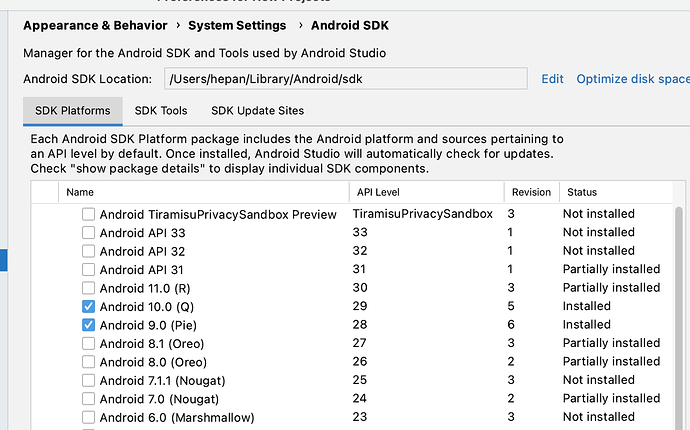Check the Android API 32 box
This screenshot has width=690, height=430.
(x=89, y=251)
